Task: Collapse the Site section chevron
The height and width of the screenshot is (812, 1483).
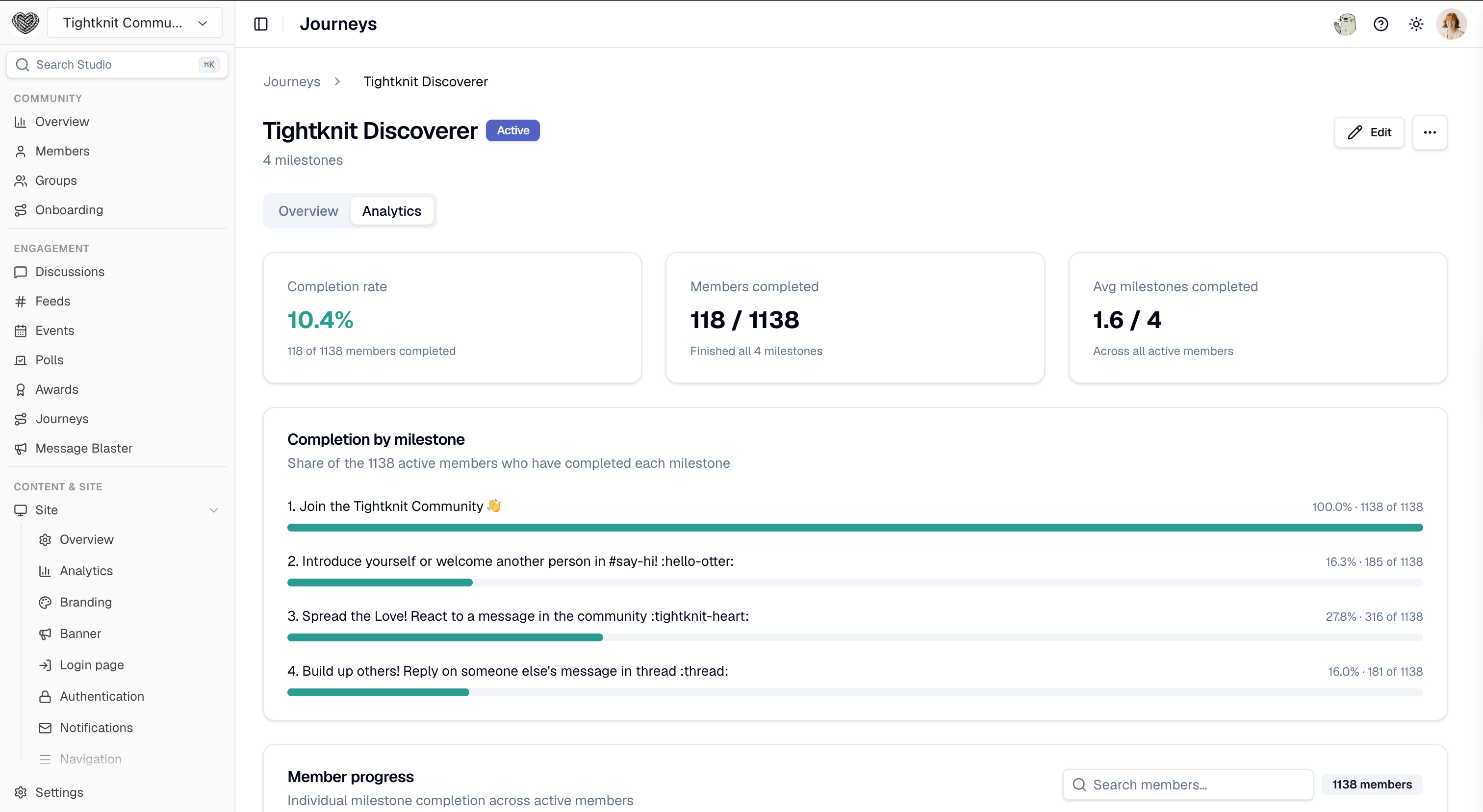Action: point(214,510)
